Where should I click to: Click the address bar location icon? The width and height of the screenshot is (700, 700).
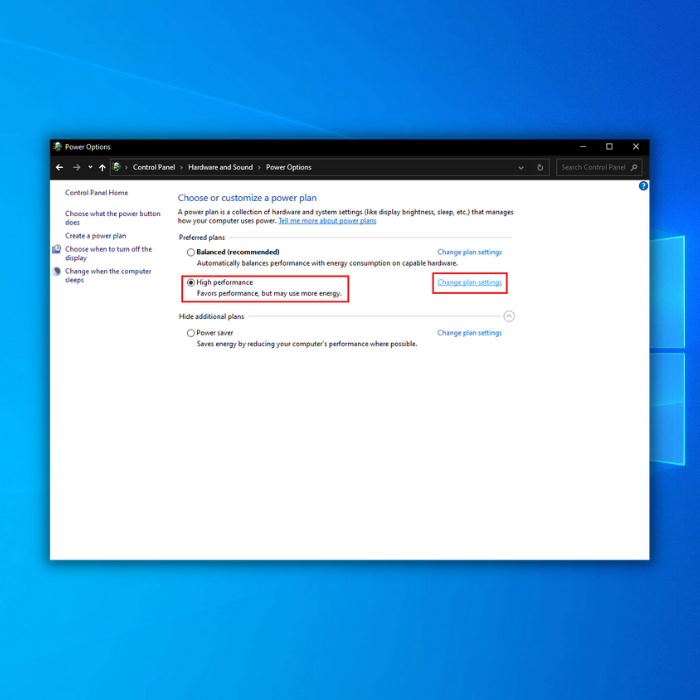118,168
